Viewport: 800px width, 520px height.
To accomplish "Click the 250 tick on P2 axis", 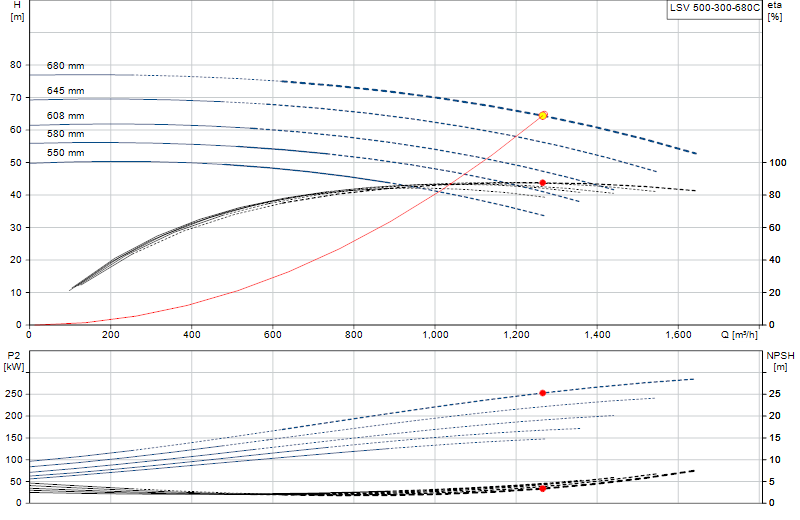I will (x=14, y=394).
